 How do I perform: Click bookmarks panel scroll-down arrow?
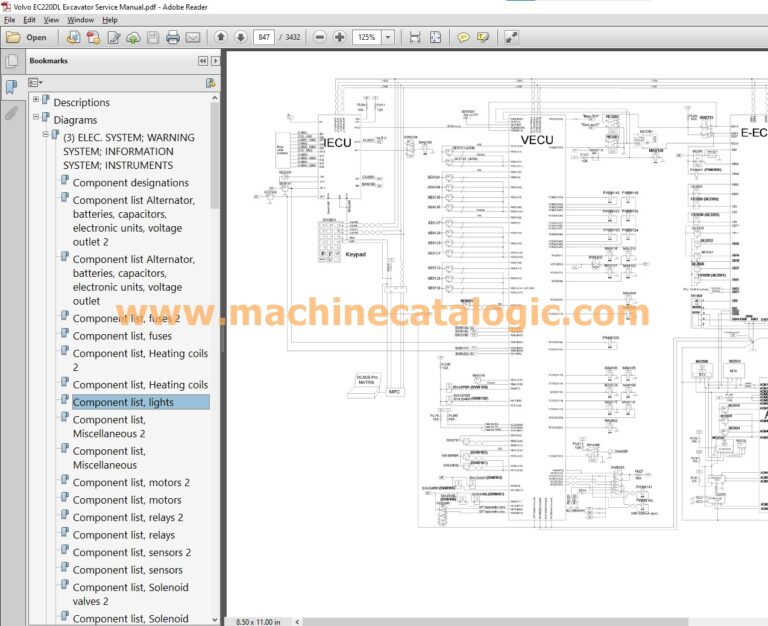[215, 620]
